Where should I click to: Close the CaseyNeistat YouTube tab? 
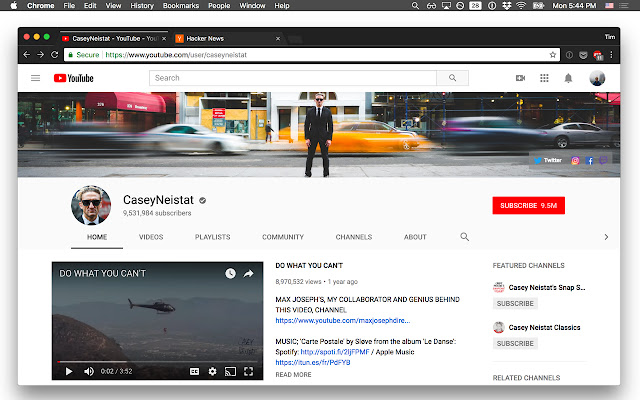pyautogui.click(x=164, y=38)
